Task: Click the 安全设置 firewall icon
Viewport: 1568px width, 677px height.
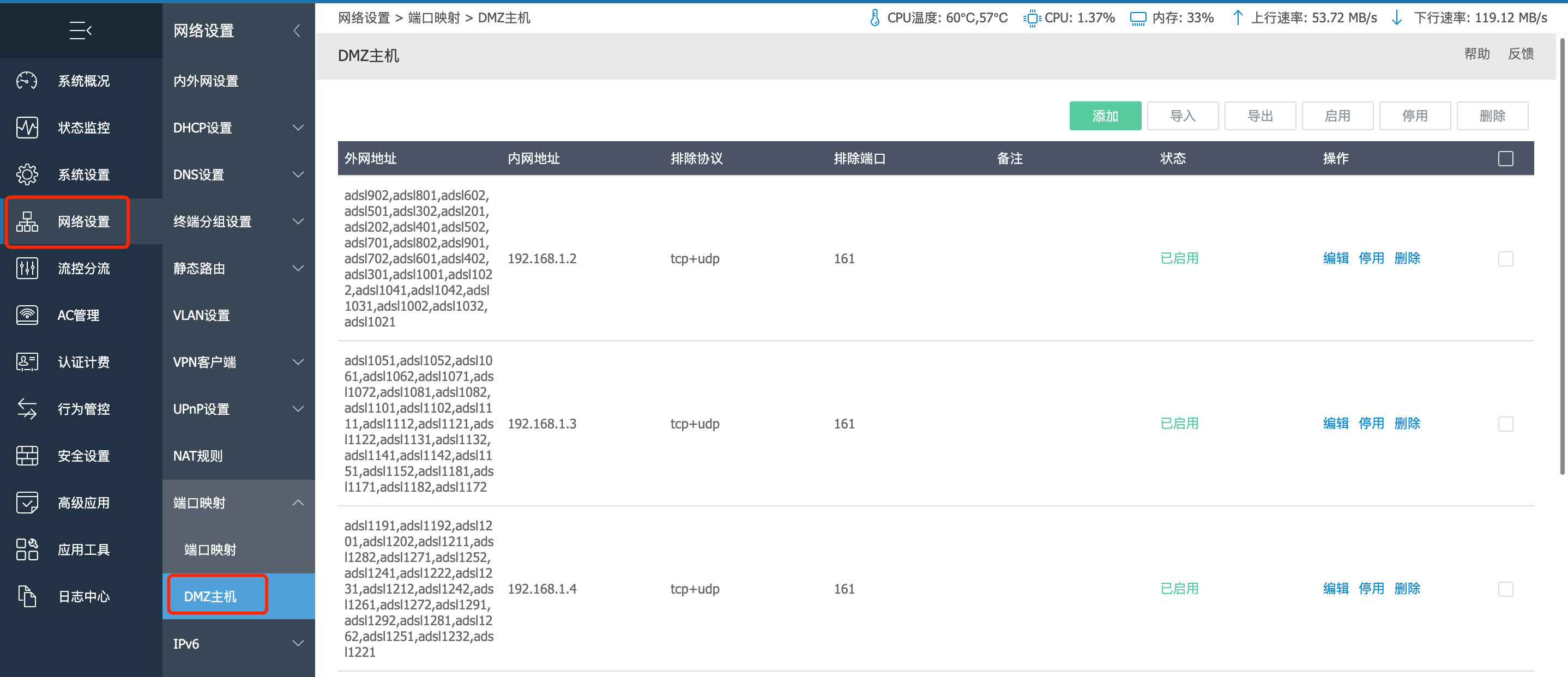Action: pyautogui.click(x=27, y=456)
